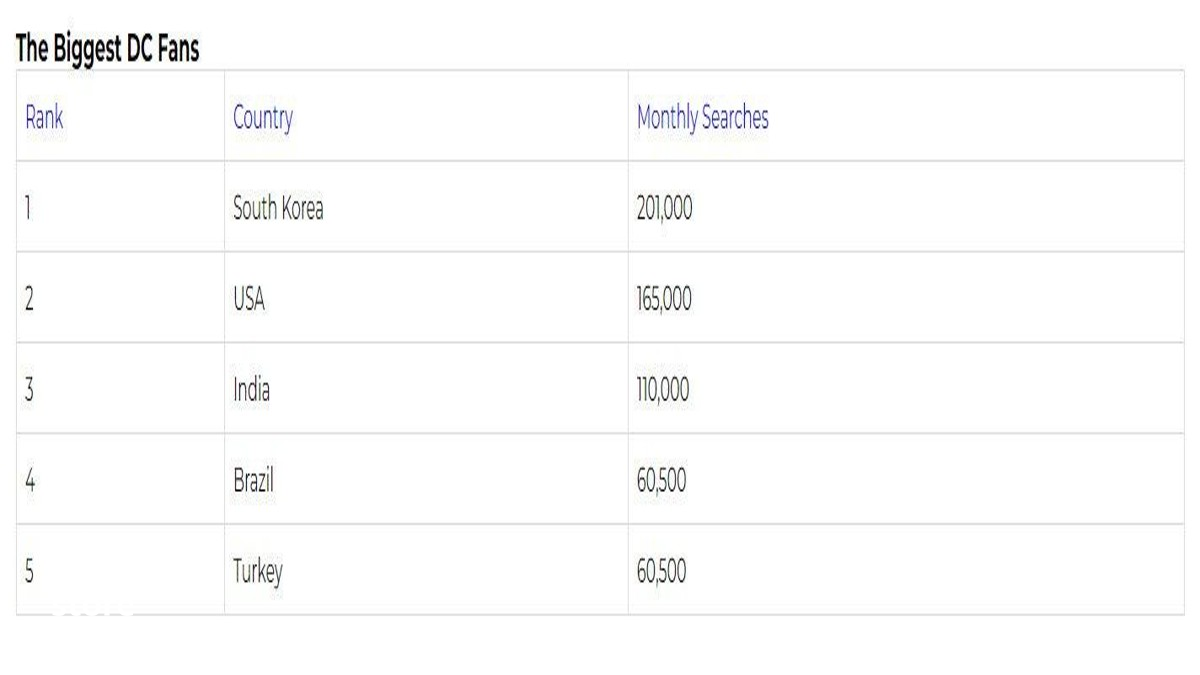Select the South Korea country cell
Viewport: 1200px width, 675px height.
click(x=278, y=209)
